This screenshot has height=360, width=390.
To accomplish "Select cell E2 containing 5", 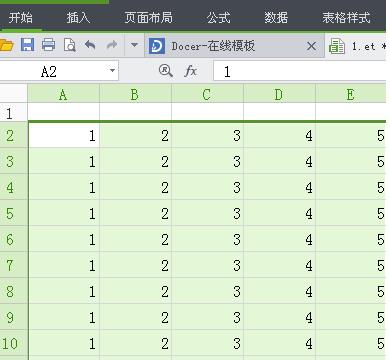I will click(x=351, y=135).
